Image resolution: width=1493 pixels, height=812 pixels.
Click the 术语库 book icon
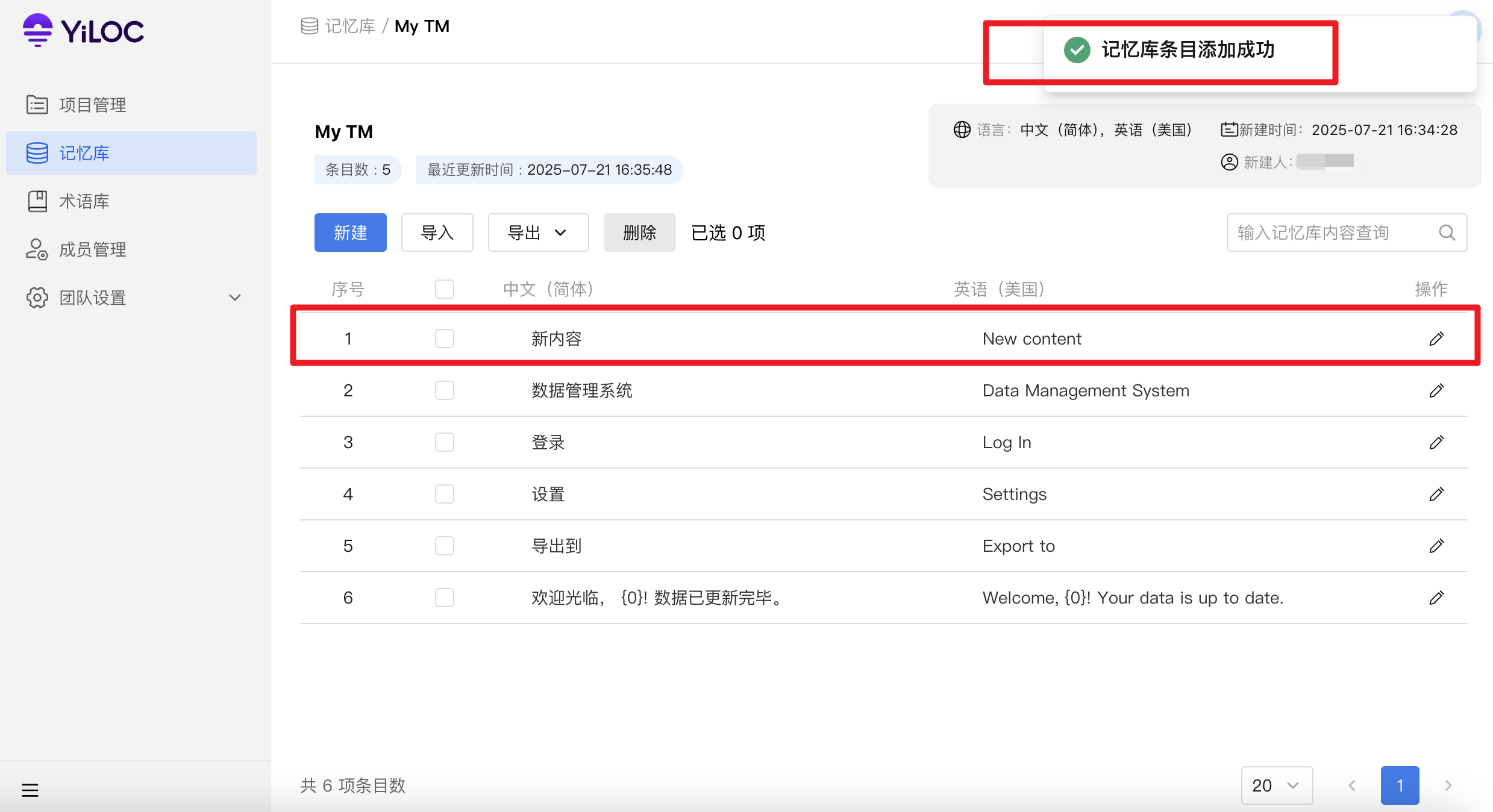click(37, 201)
